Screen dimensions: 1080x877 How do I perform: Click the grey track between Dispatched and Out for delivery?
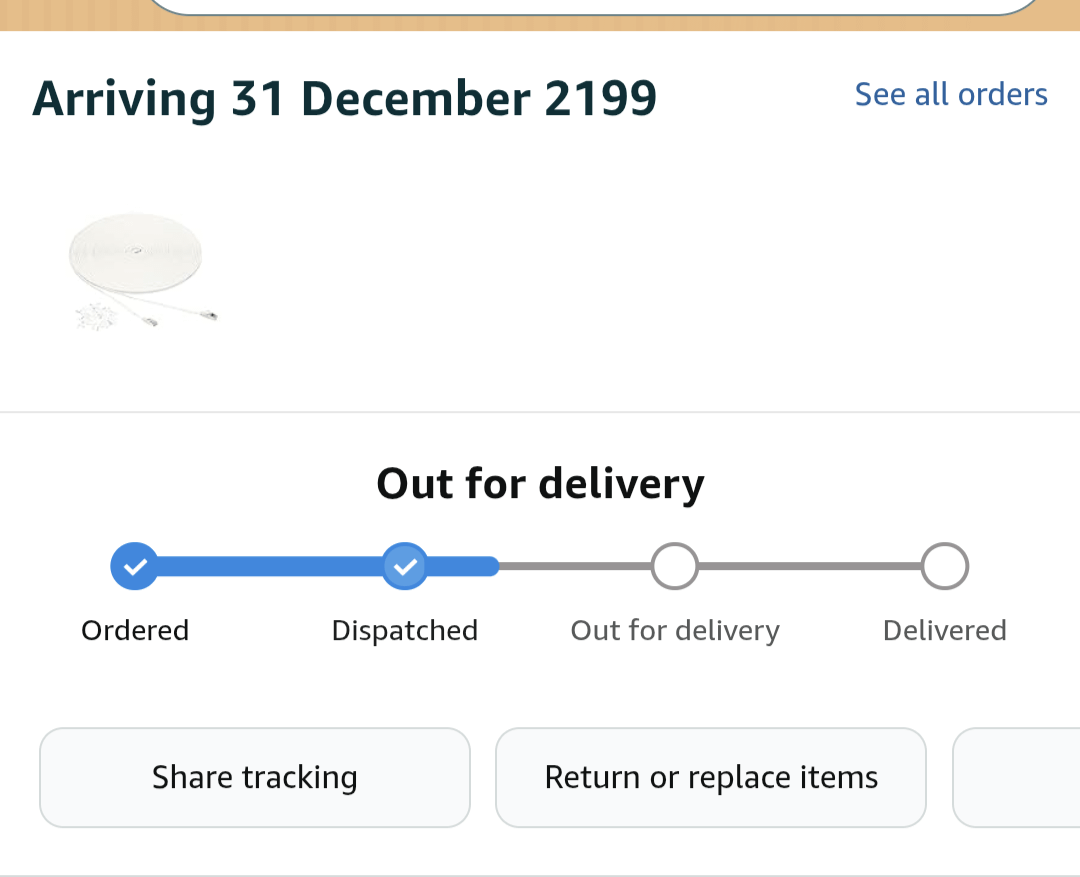(575, 567)
